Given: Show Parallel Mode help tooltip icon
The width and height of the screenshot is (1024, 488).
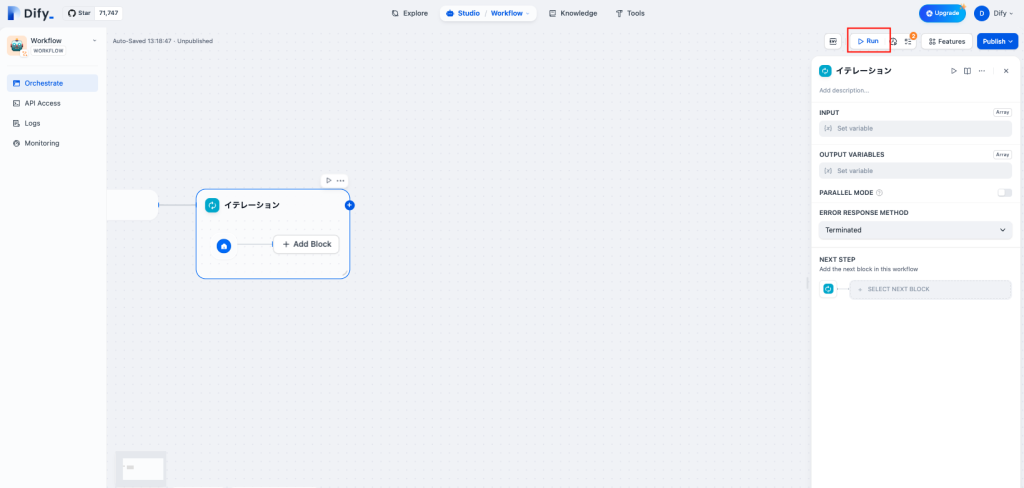Looking at the screenshot, I should pos(879,193).
